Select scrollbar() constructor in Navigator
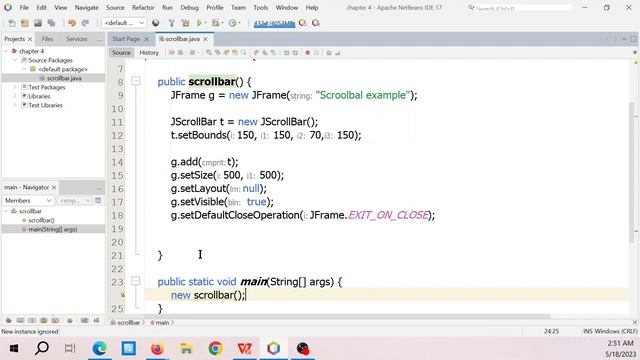Screen dimensions: 640x360 click(x=41, y=220)
